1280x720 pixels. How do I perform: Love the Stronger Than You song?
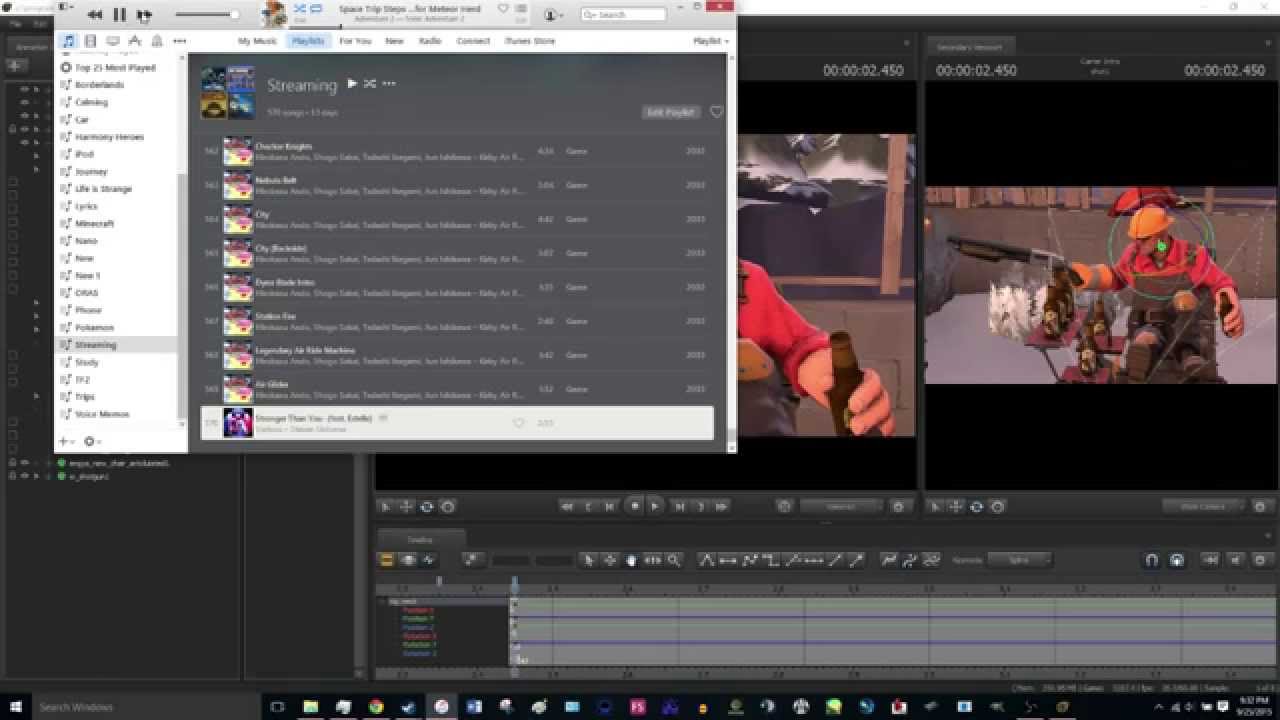click(518, 423)
